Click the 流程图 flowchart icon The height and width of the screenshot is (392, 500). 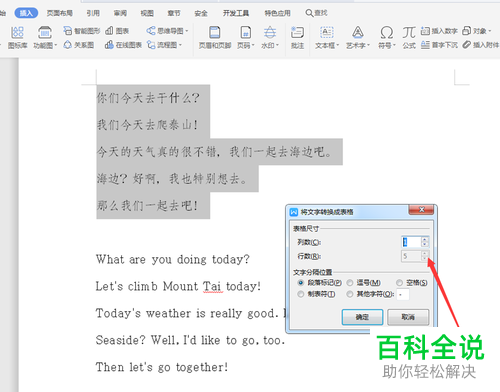(151, 45)
